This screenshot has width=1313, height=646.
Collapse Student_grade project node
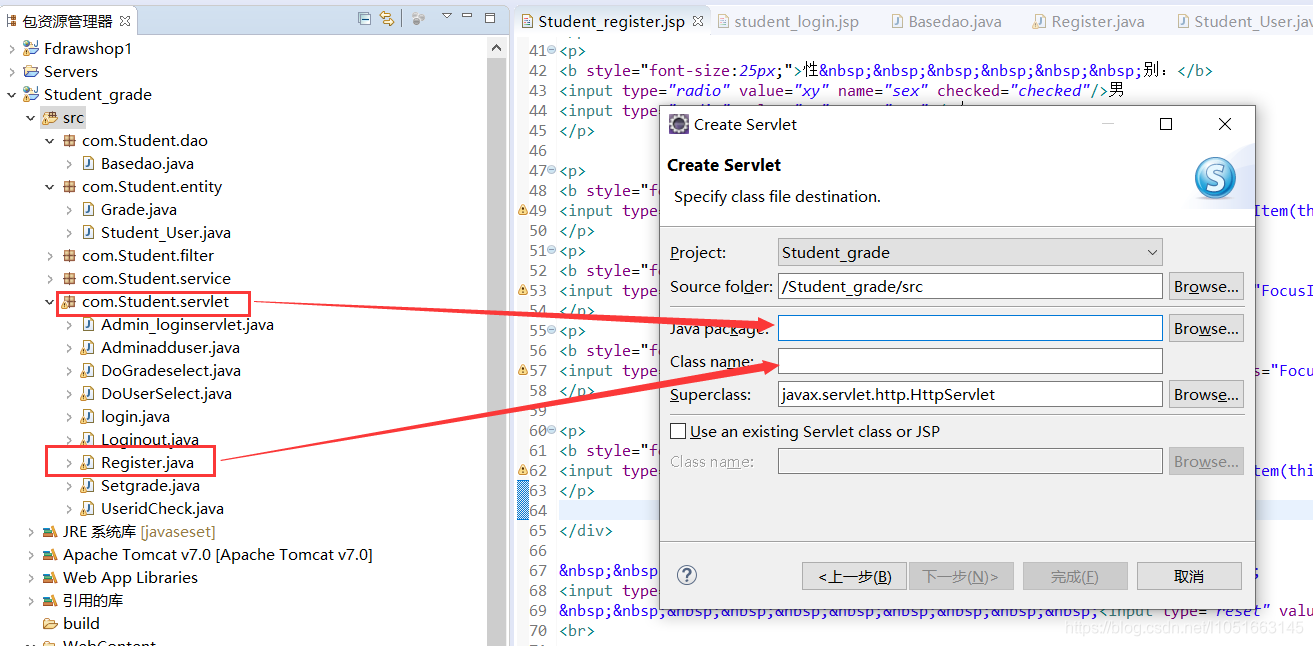[11, 94]
